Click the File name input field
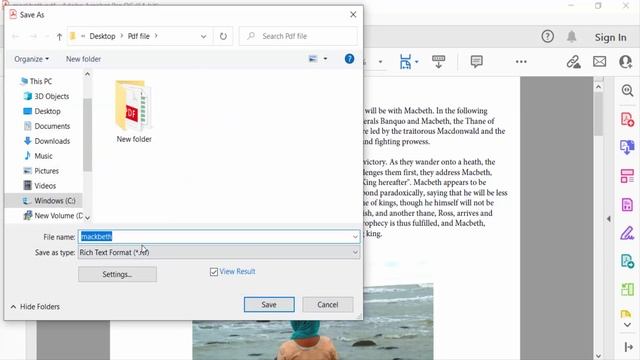This screenshot has width=640, height=360. (215, 237)
